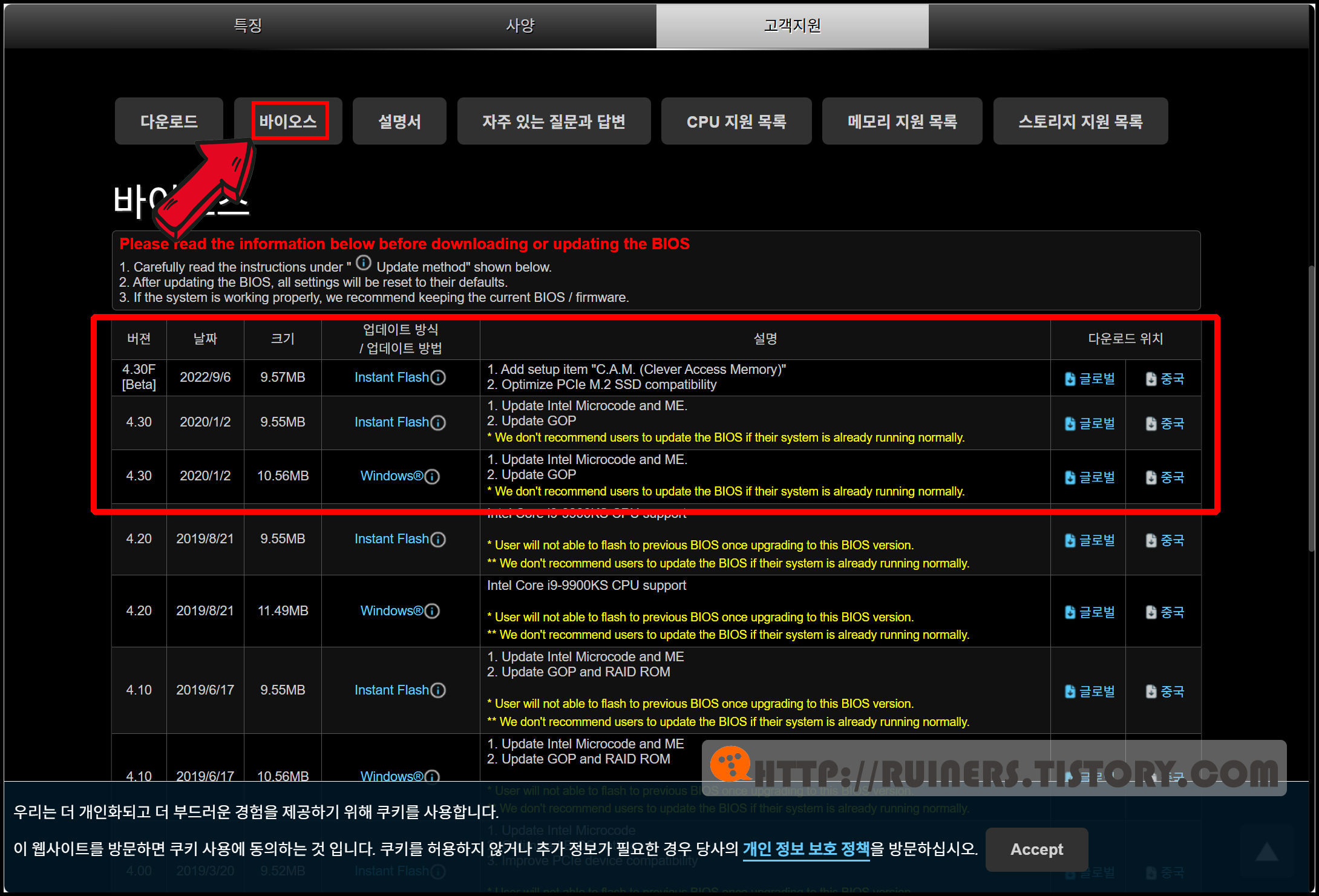
Task: Accept the cookie notice
Action: 1036,849
